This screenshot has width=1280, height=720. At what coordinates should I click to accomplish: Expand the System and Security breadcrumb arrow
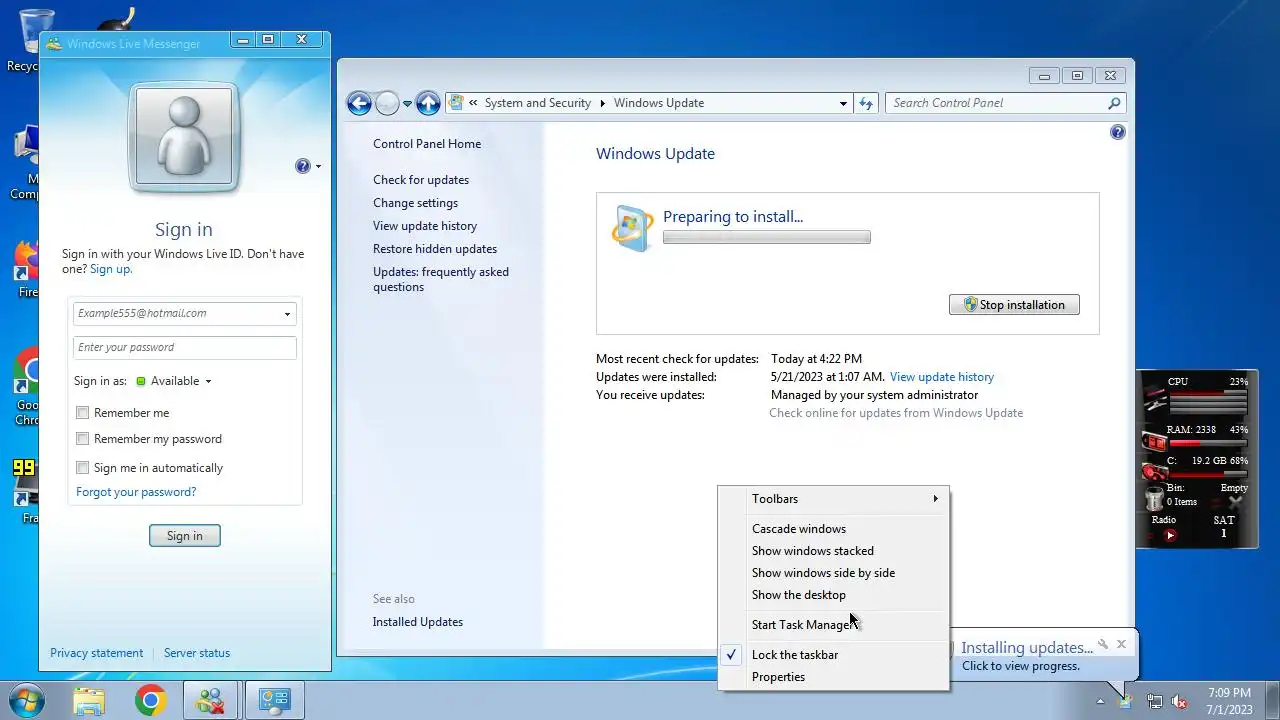(602, 103)
